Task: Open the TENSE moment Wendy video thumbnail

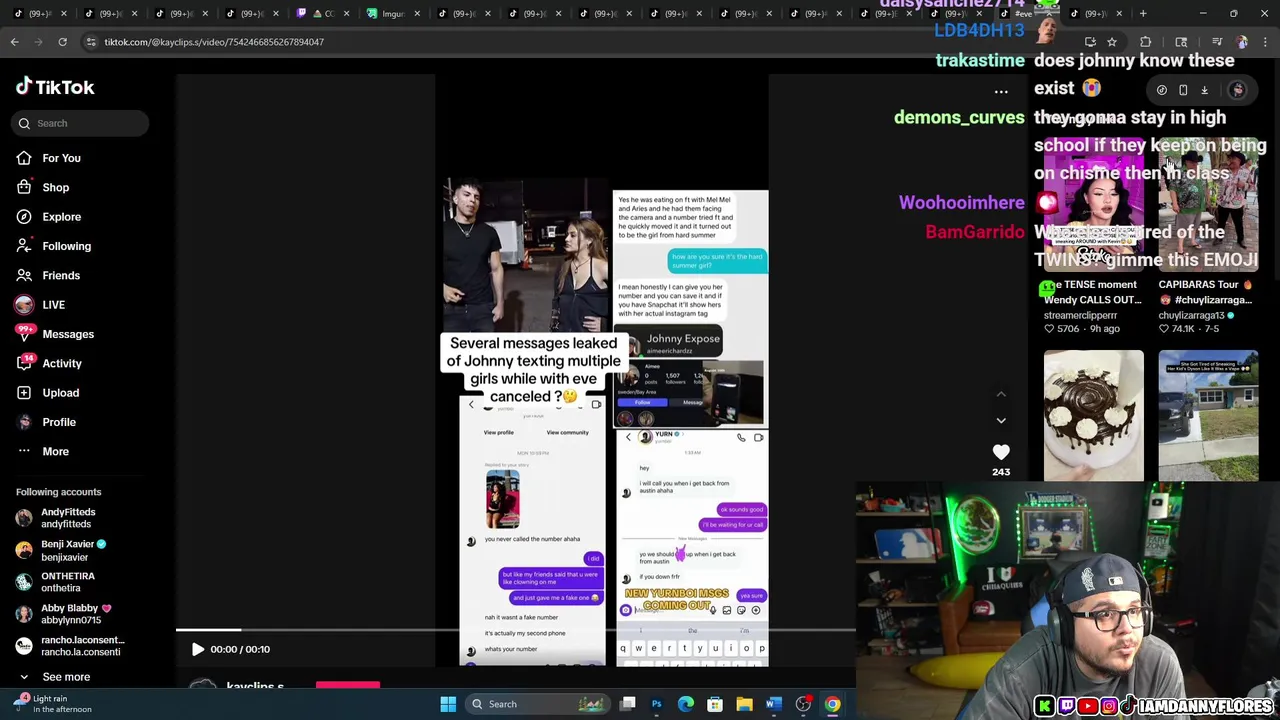Action: (1093, 205)
